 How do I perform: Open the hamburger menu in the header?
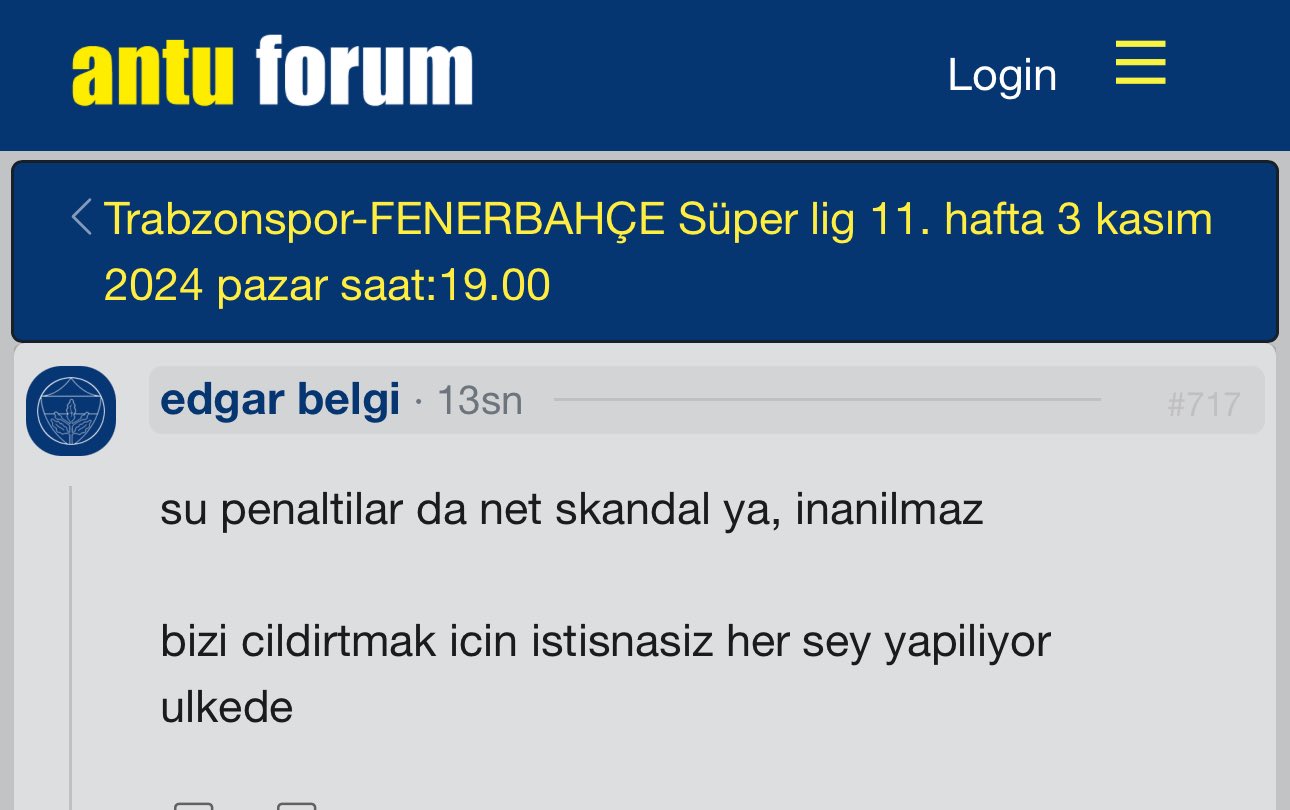click(x=1140, y=63)
